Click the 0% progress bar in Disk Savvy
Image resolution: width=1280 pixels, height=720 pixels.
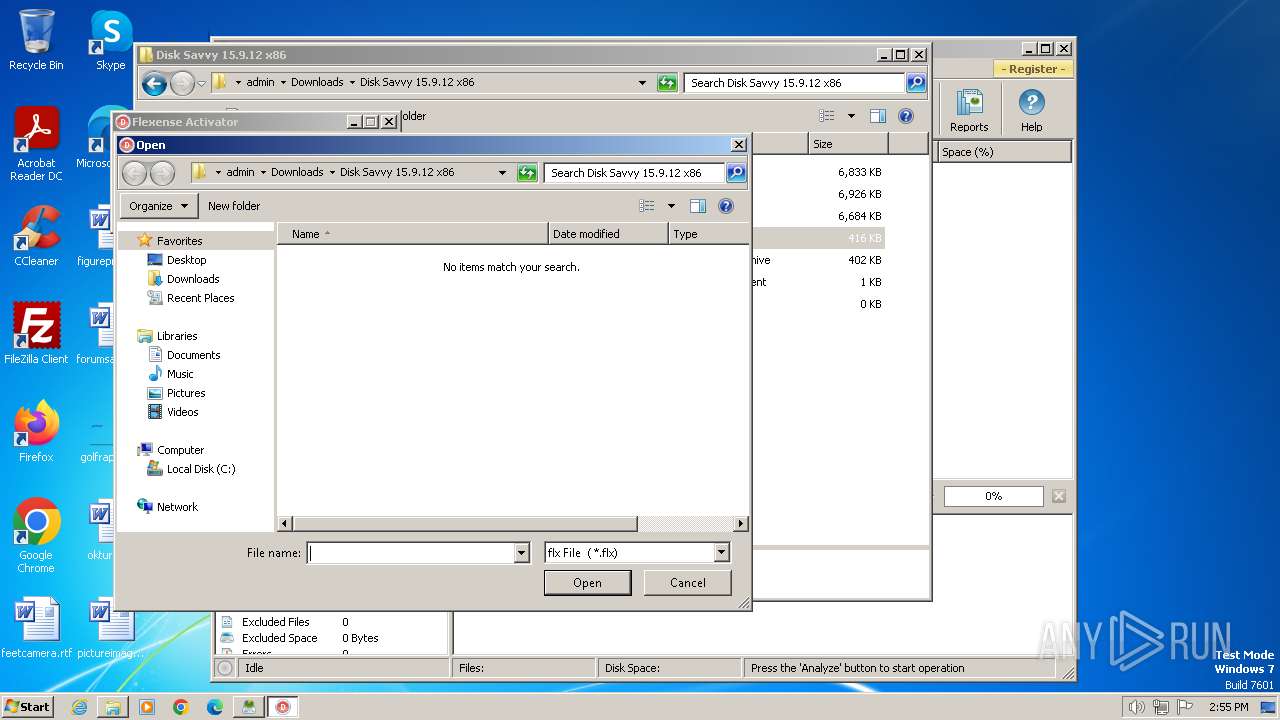tap(993, 496)
